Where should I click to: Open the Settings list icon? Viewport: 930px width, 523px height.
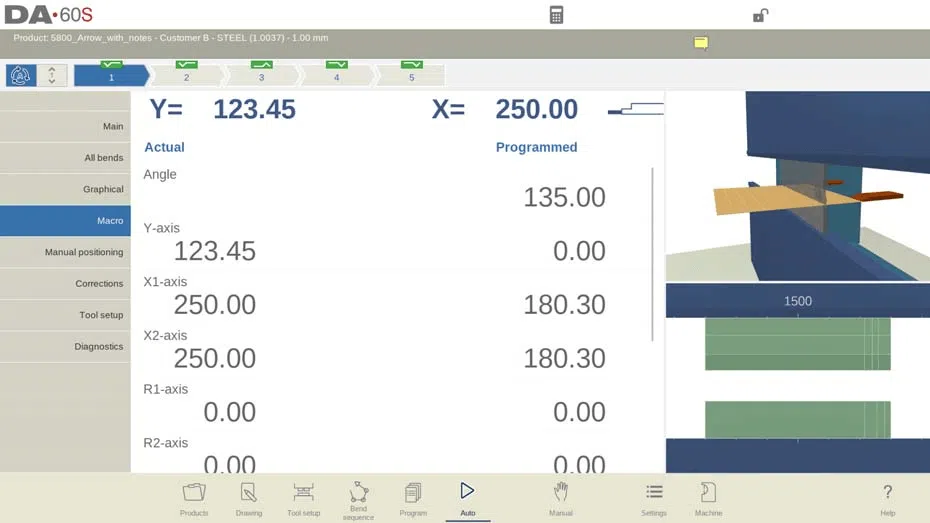click(x=654, y=499)
